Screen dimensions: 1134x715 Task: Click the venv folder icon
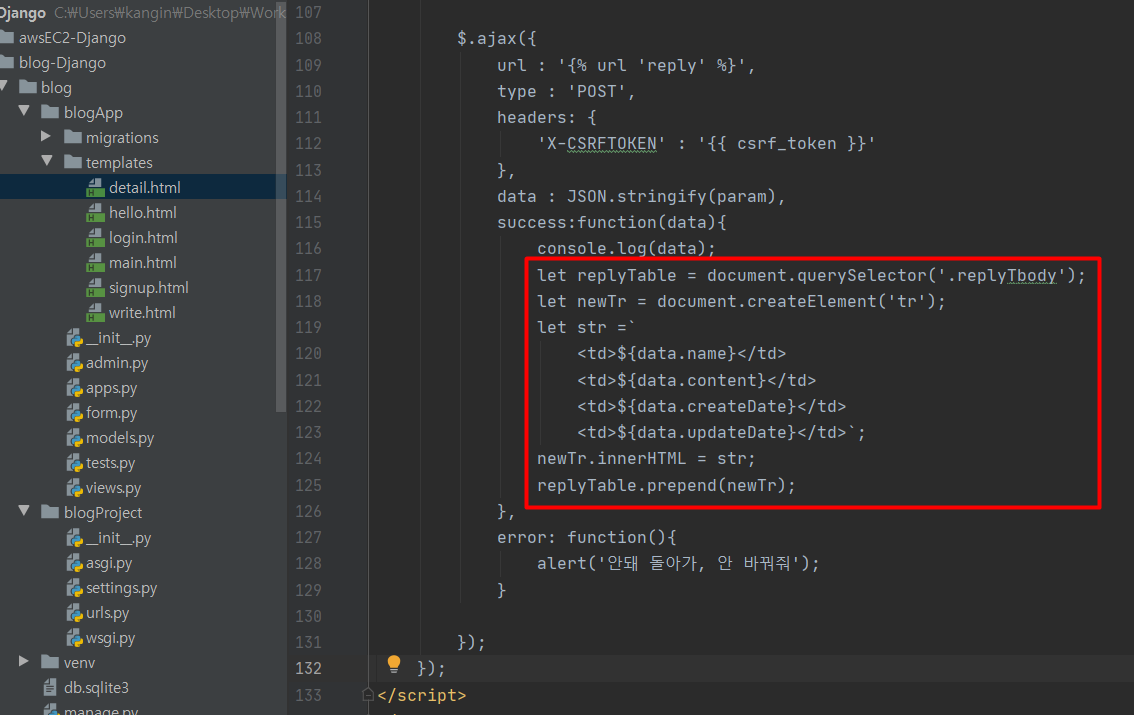[50, 662]
